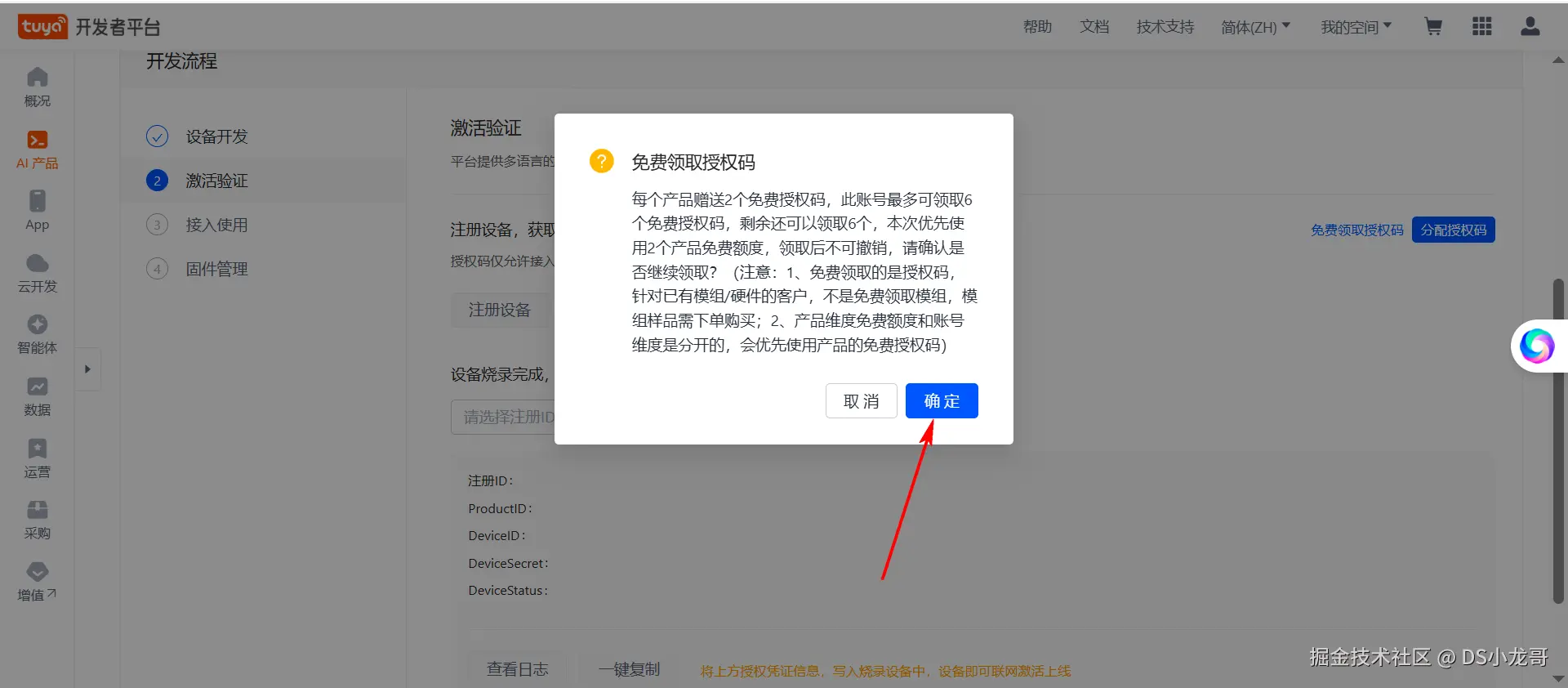Click the yellow question mark dialog icon

tap(602, 161)
